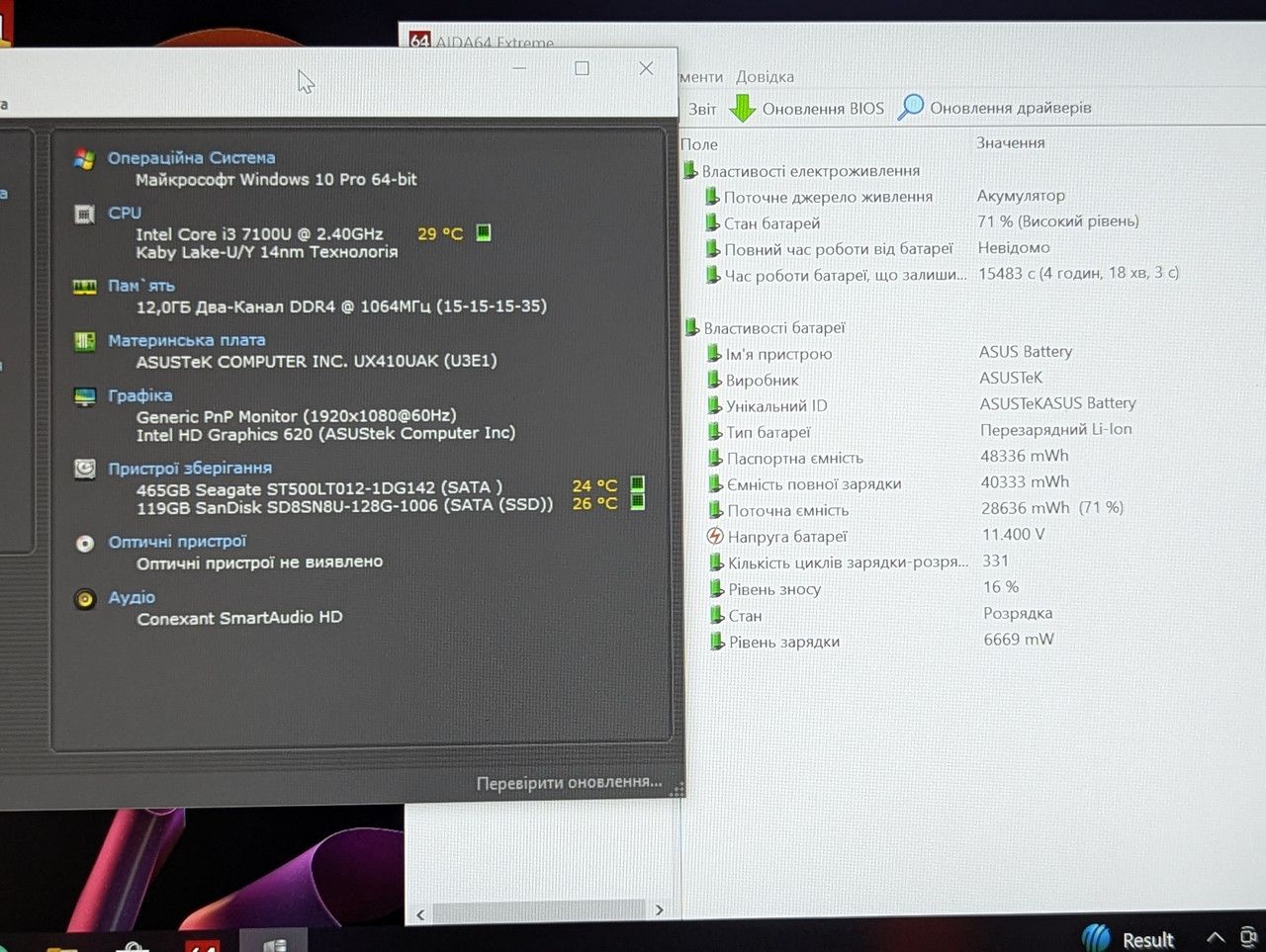1266x952 pixels.
Task: Click the monitor icon beside Графіка
Action: (x=85, y=396)
